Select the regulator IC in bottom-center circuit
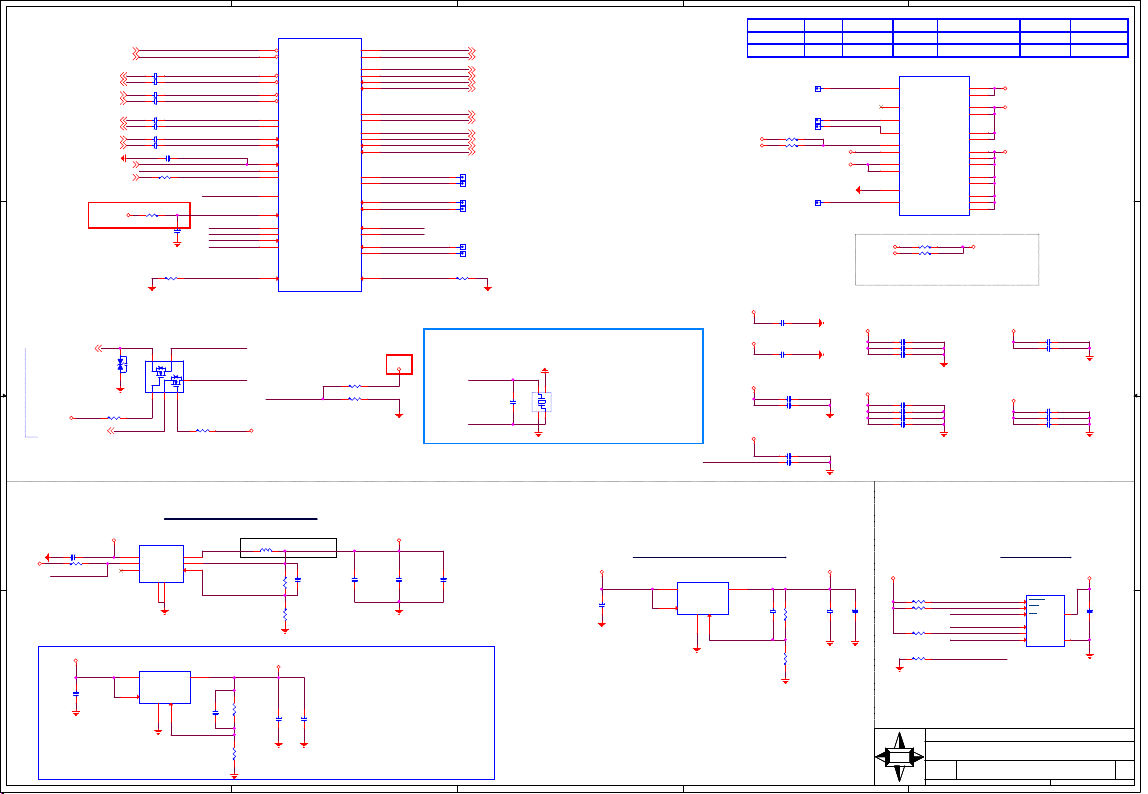Image resolution: width=1148 pixels, height=794 pixels. coord(703,598)
